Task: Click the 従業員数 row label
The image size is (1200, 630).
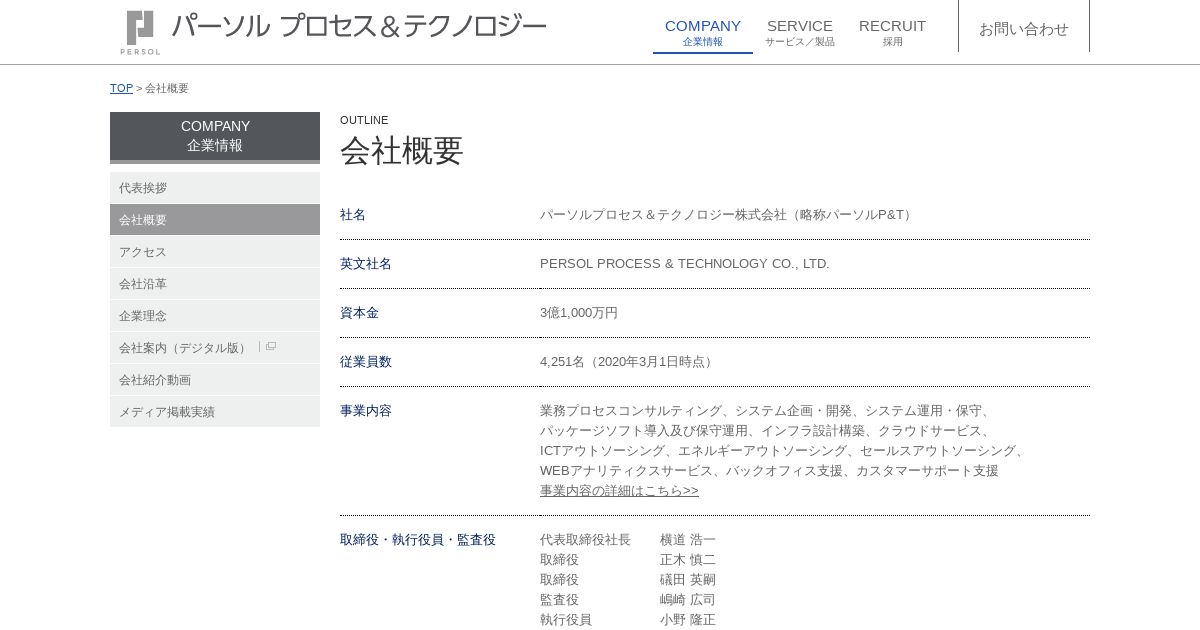Action: 366,362
